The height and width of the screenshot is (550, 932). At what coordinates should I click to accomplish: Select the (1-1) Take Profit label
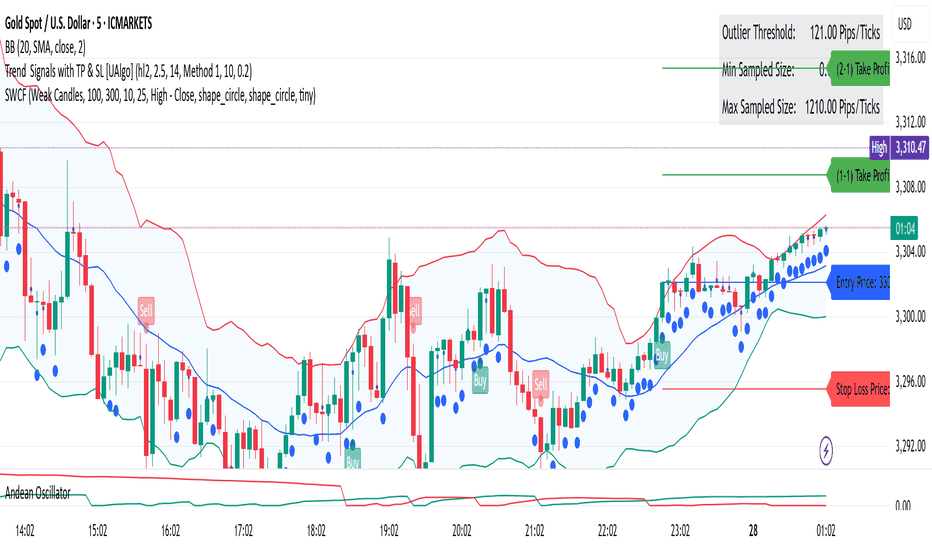pyautogui.click(x=858, y=175)
